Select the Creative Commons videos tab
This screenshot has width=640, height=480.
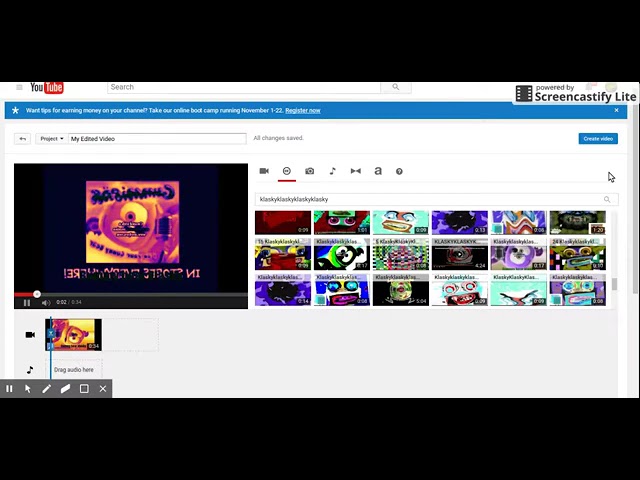287,171
